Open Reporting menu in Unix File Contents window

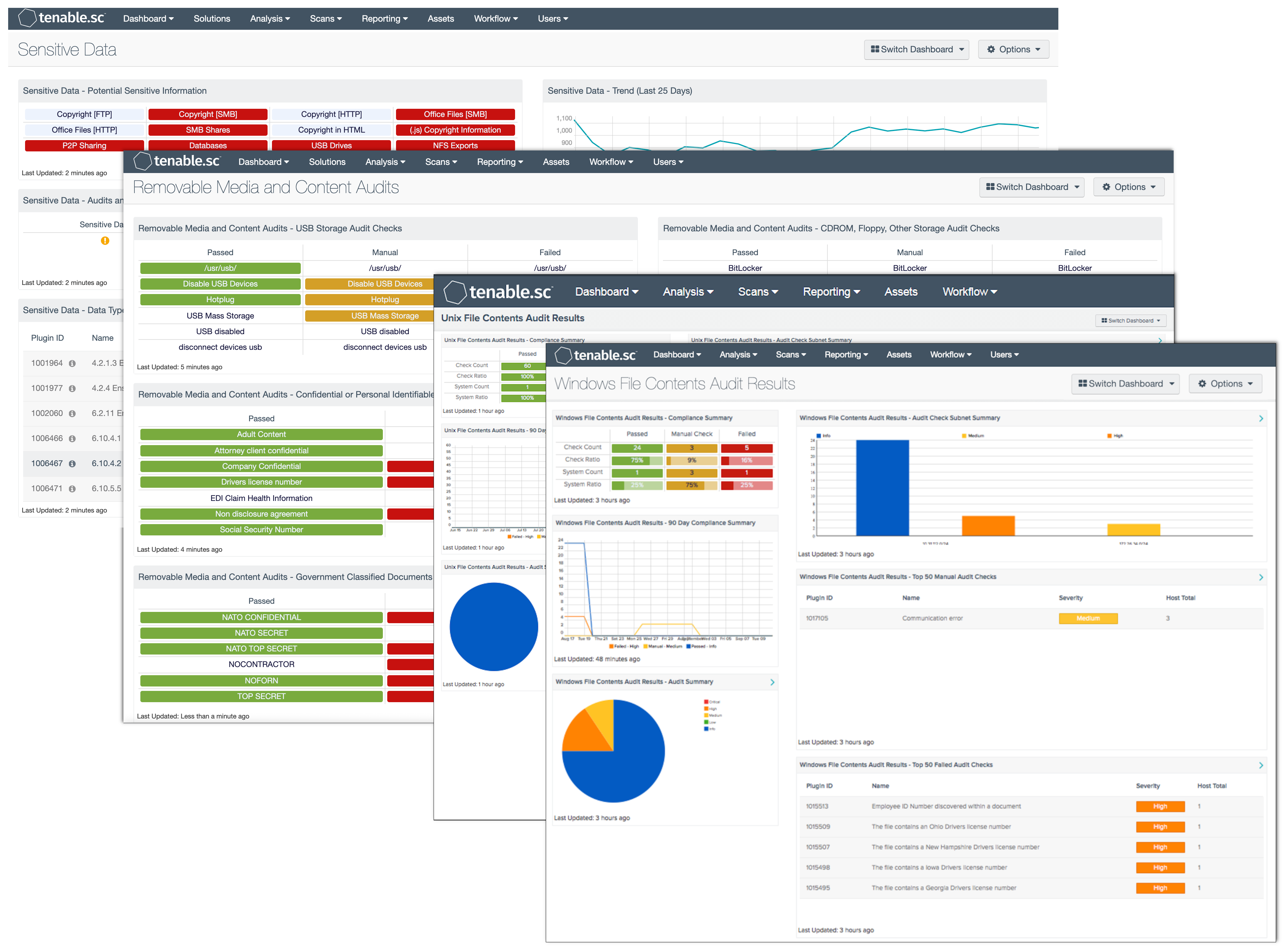pos(832,292)
